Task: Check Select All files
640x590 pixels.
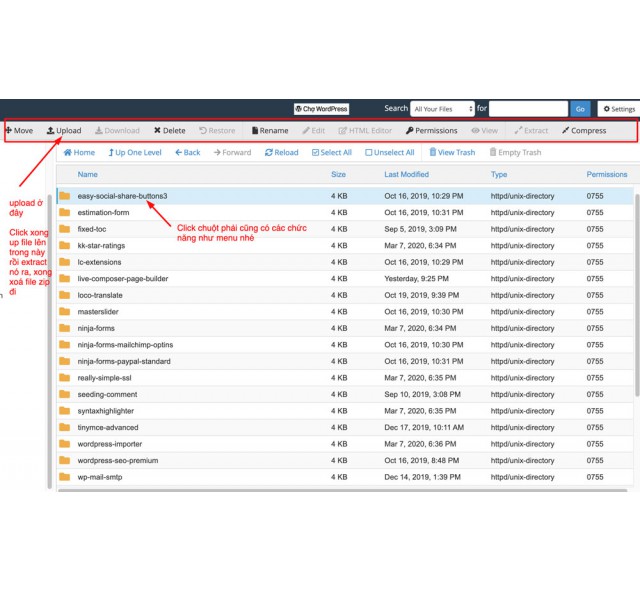Action: (332, 153)
